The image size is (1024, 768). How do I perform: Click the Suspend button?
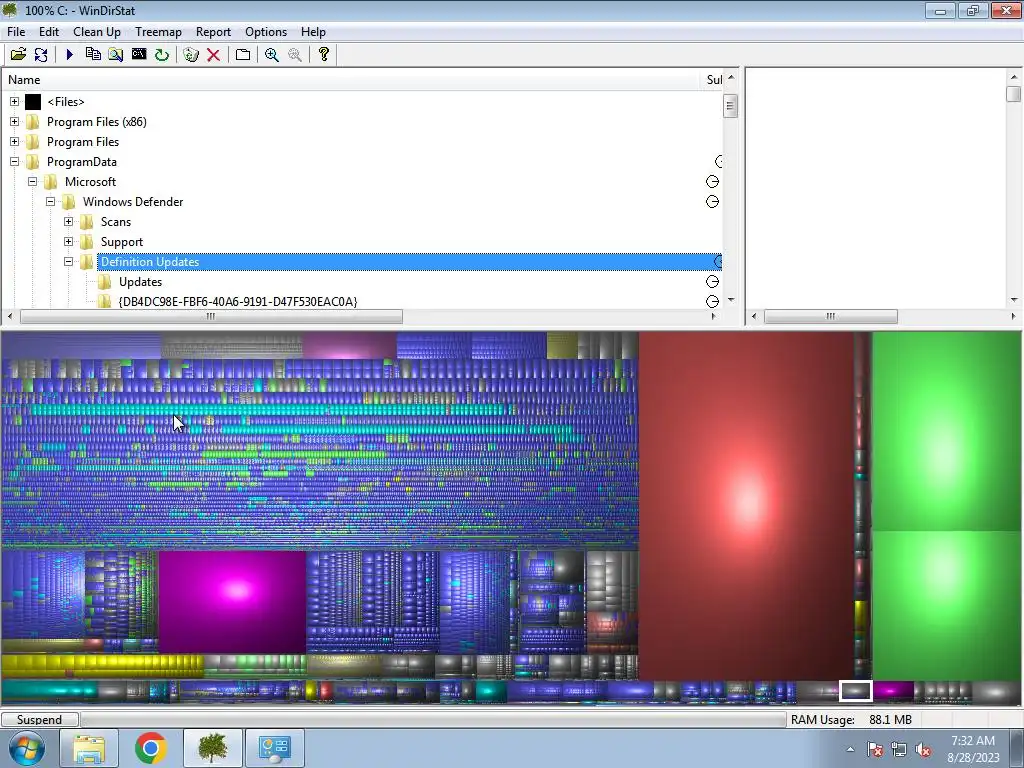pyautogui.click(x=39, y=720)
